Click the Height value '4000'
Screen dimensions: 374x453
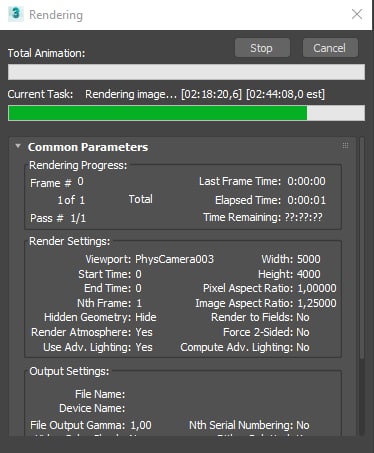(309, 274)
